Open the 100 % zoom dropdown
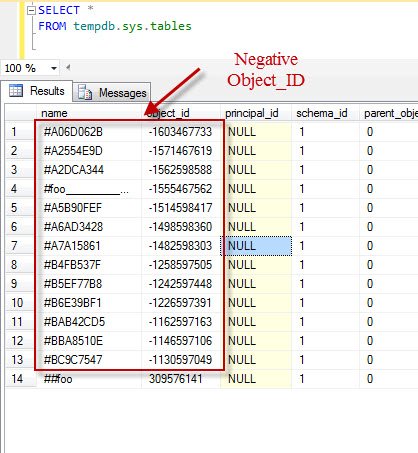The width and height of the screenshot is (418, 453). click(x=53, y=68)
